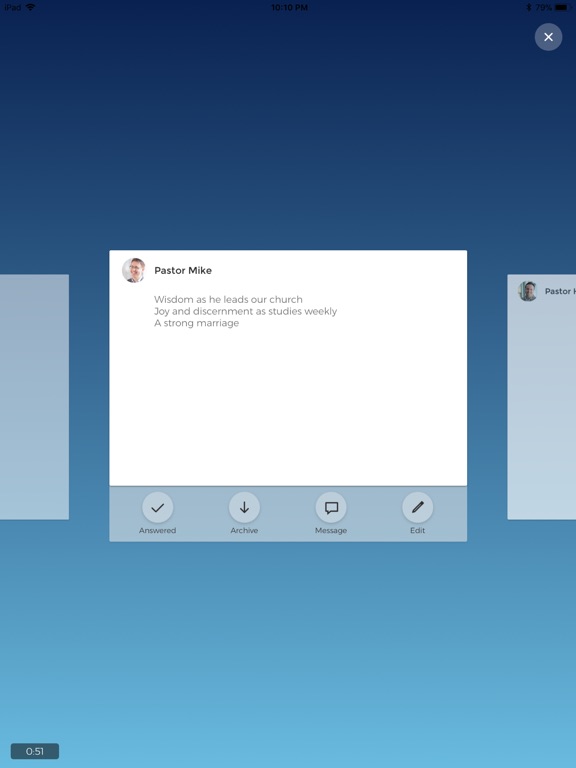Screen dimensions: 576x768
Task: Select the Pastor Mike name heading
Action: click(x=183, y=270)
